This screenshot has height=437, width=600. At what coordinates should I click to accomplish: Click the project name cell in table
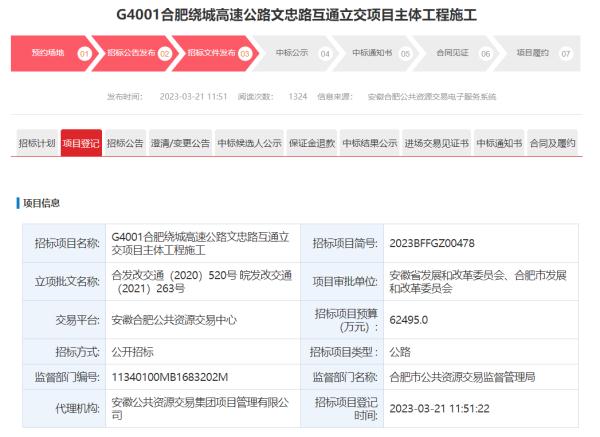[203, 243]
